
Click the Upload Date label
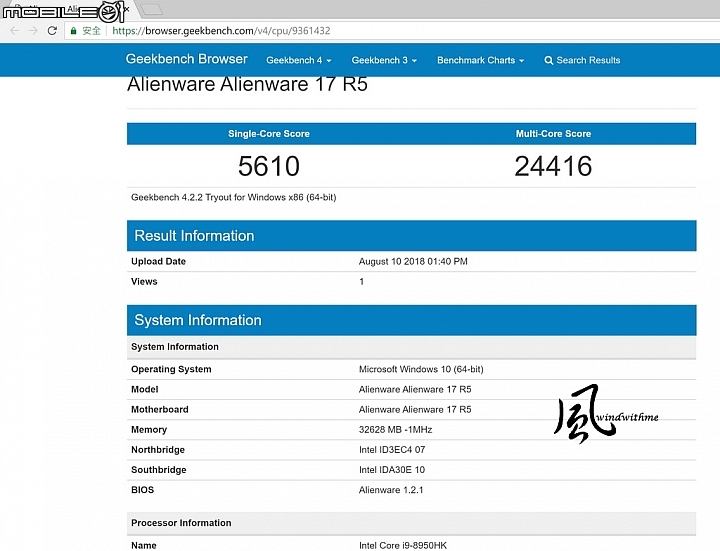pyautogui.click(x=158, y=261)
